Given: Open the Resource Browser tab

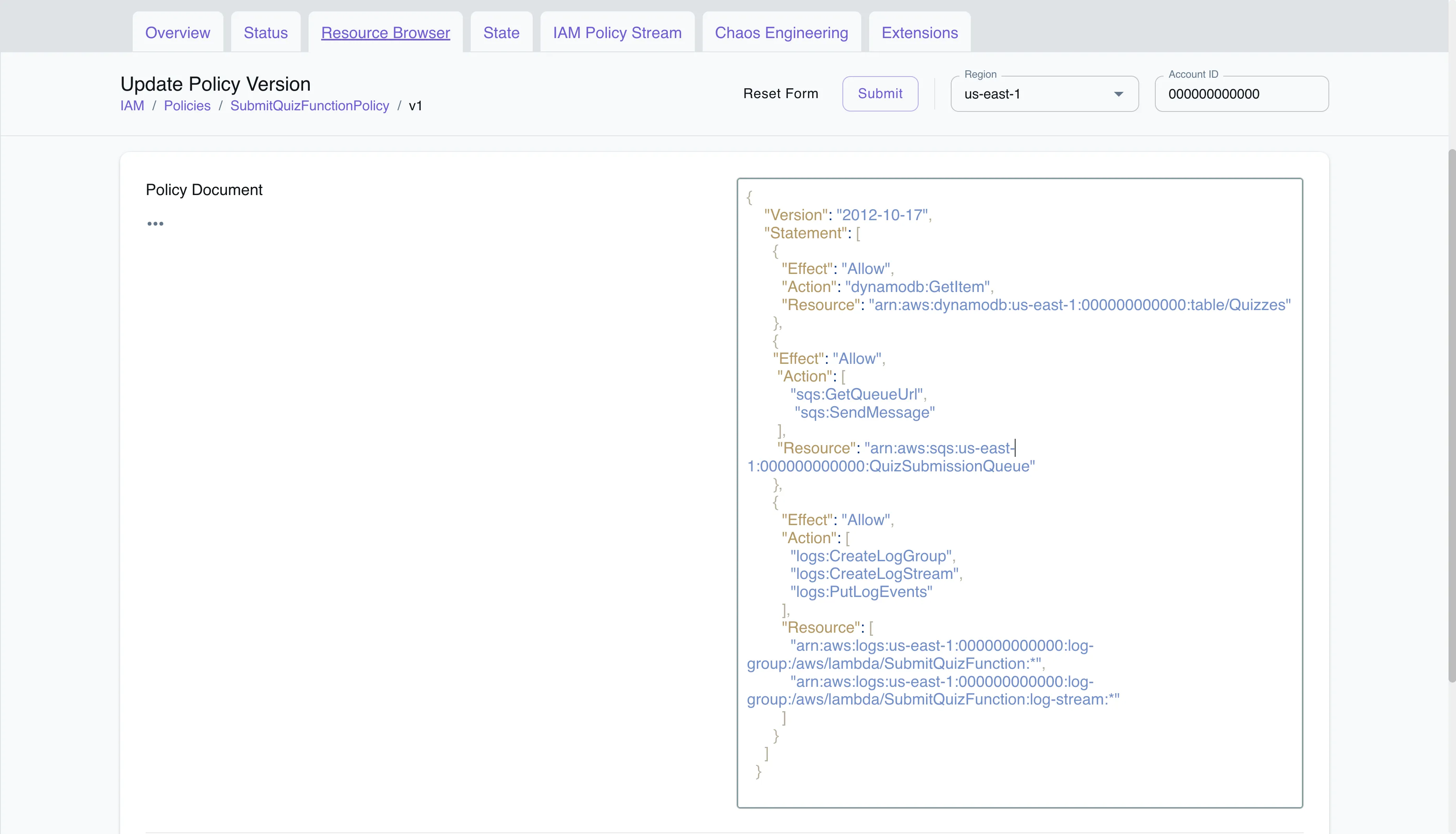Looking at the screenshot, I should [x=385, y=33].
